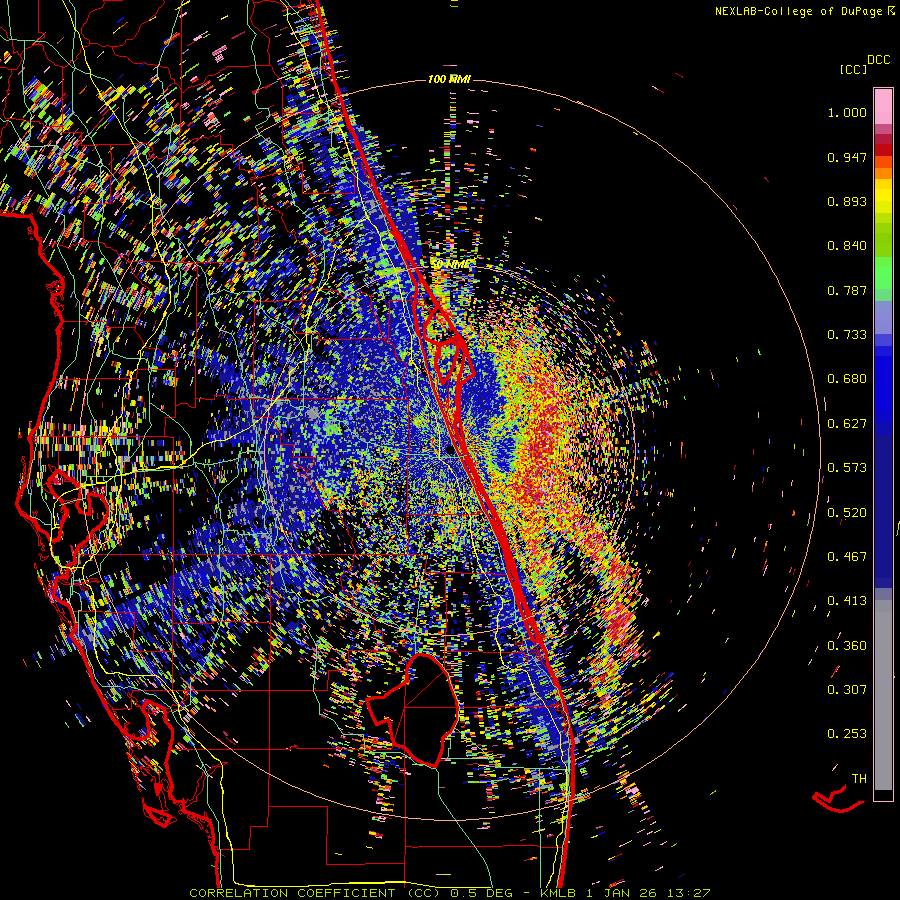
Task: Click the 50 NMI range ring label
Action: click(x=452, y=265)
